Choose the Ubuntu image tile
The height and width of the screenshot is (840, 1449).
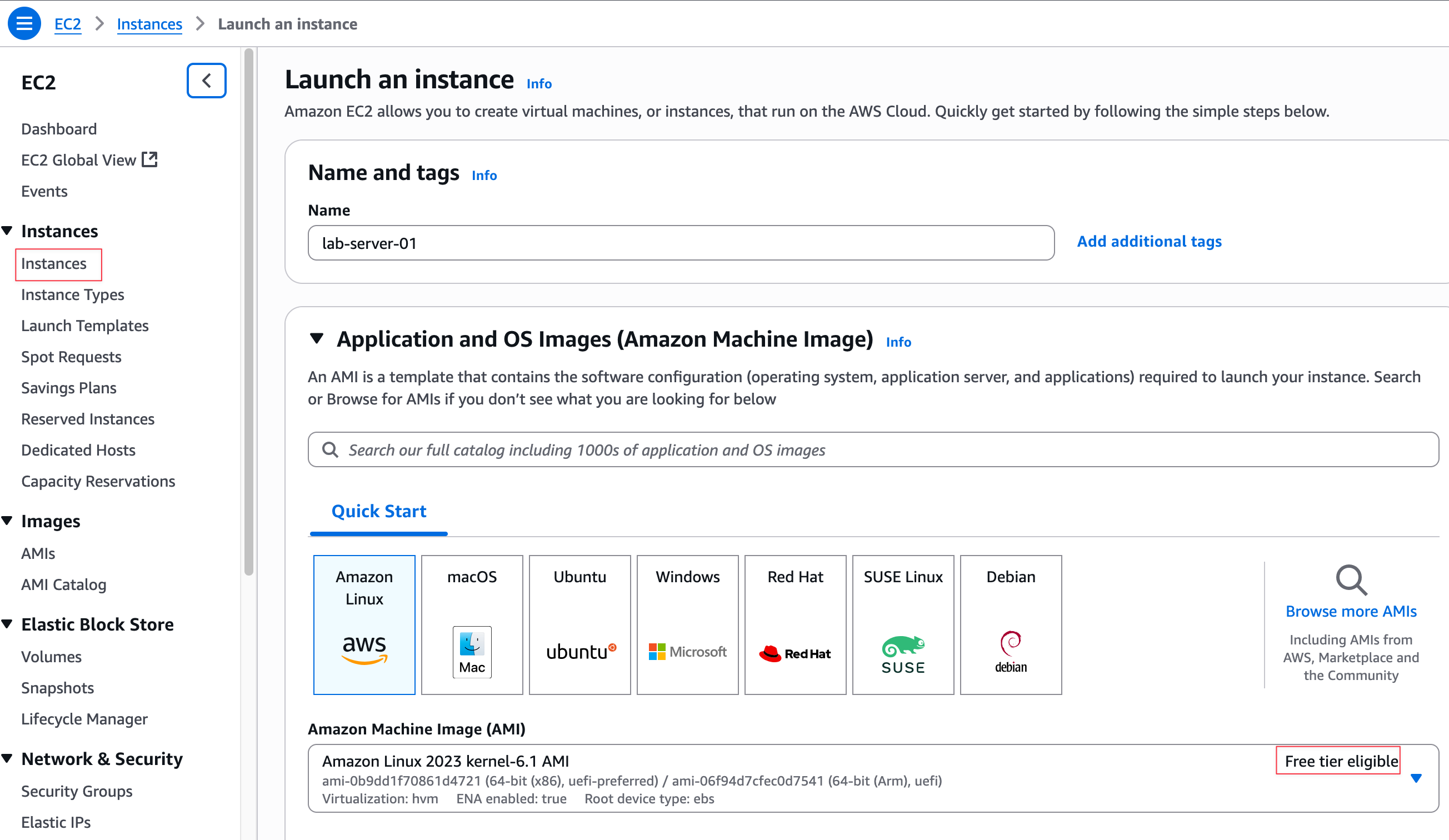point(579,624)
